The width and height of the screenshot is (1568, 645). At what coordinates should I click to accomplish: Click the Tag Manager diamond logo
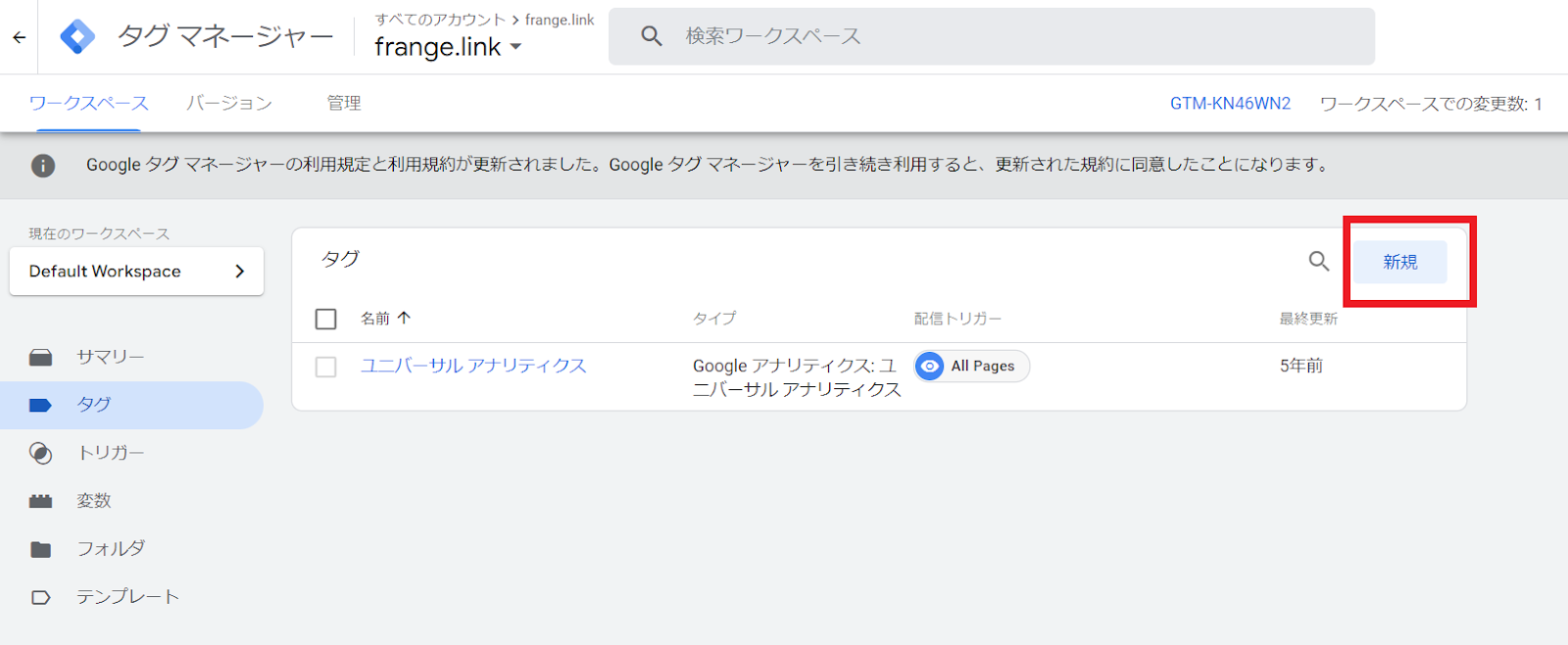(x=77, y=36)
